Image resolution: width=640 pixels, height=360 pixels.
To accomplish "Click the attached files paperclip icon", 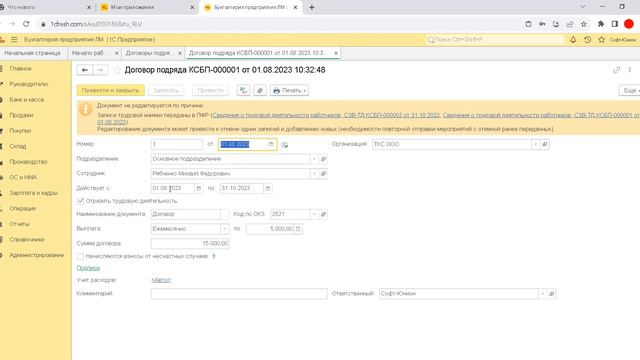I will 260,90.
